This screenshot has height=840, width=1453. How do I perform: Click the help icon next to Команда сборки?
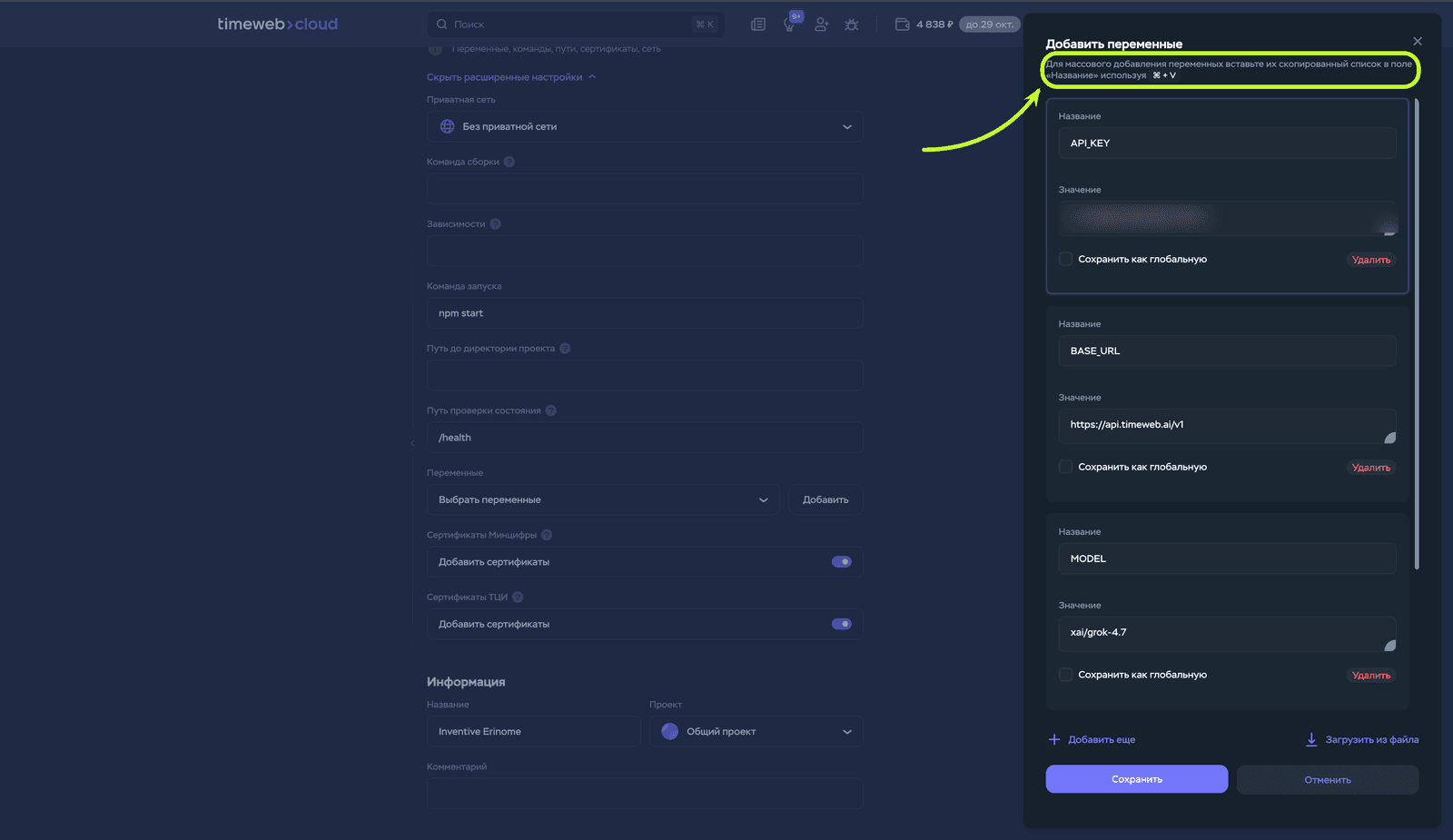click(509, 162)
